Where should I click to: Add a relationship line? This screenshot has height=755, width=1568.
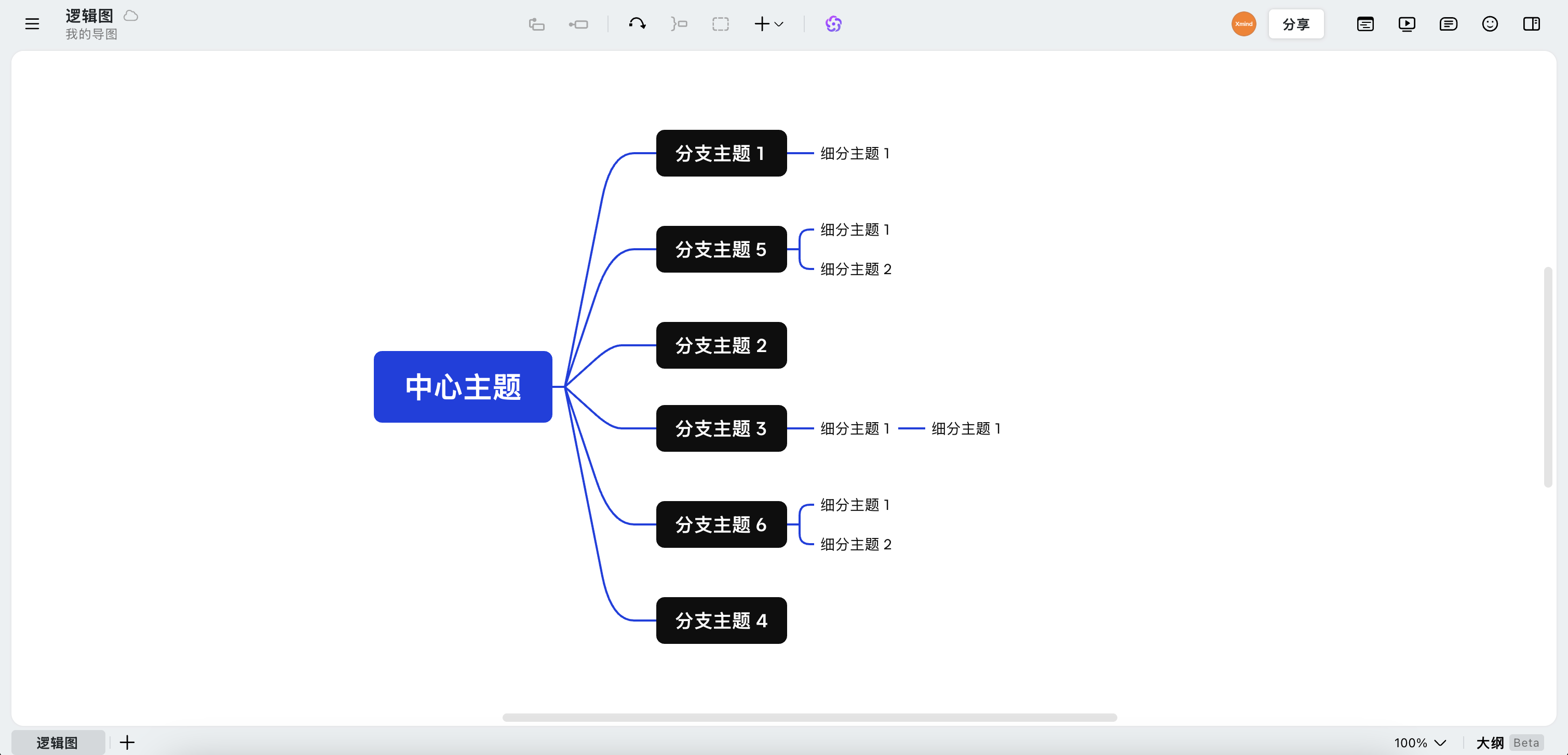pyautogui.click(x=637, y=24)
